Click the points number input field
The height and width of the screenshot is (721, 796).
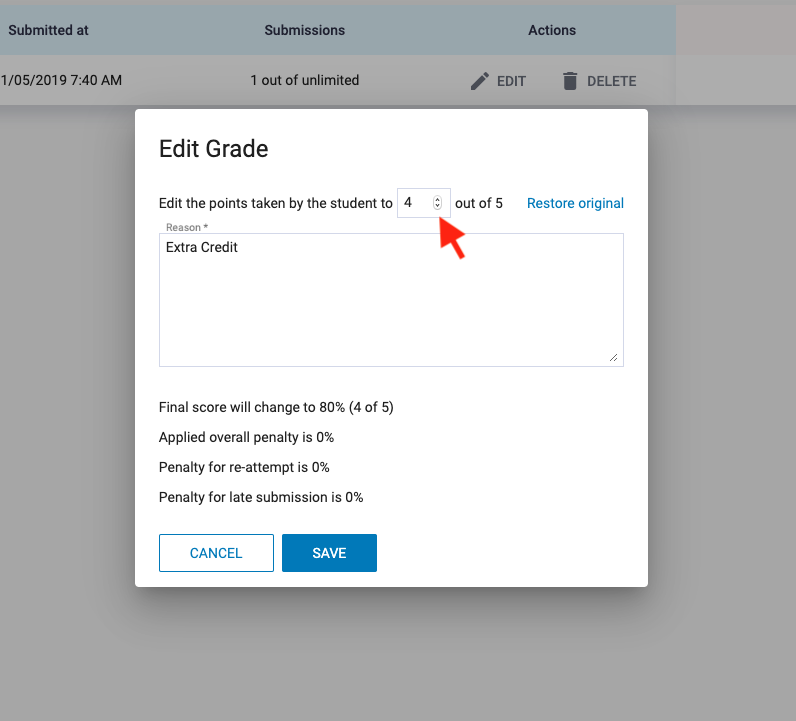[423, 203]
